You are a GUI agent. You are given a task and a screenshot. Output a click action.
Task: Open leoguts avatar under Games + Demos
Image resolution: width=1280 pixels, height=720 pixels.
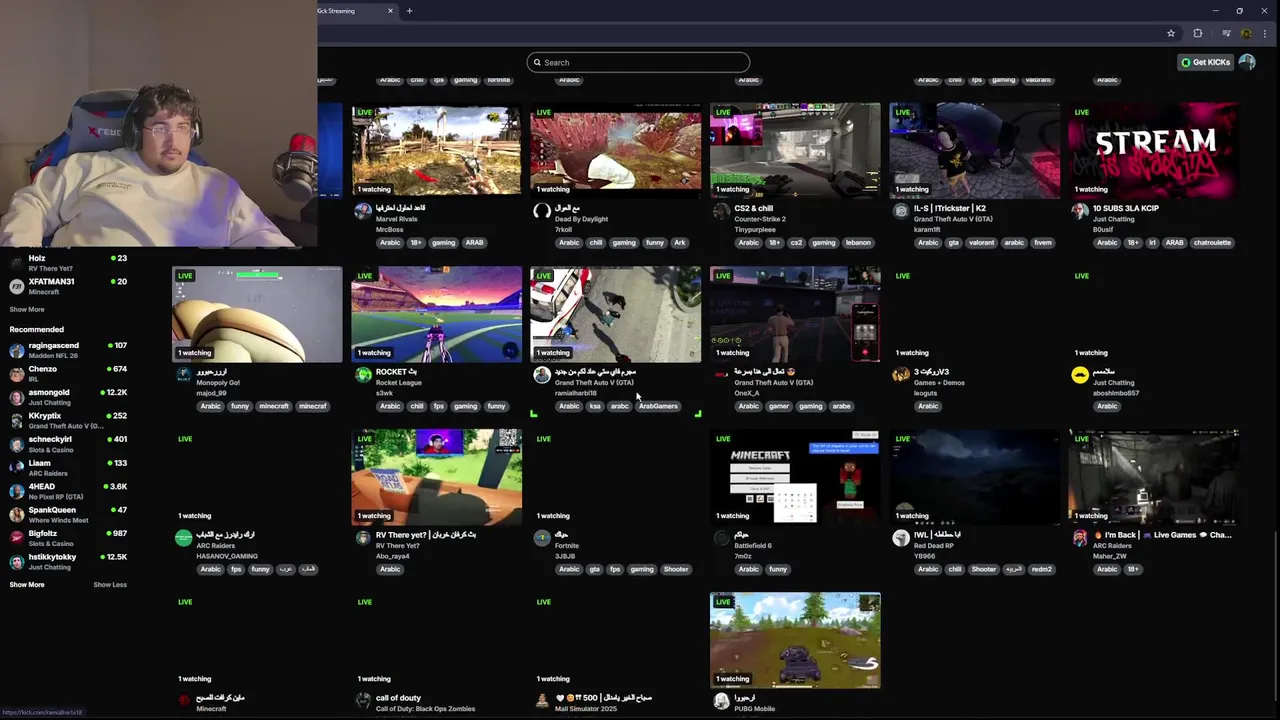coord(901,375)
